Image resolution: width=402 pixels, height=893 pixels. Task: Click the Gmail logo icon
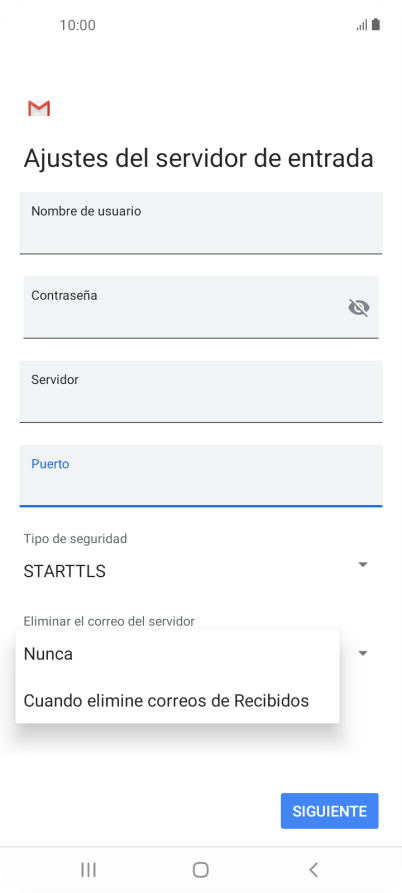tap(39, 108)
